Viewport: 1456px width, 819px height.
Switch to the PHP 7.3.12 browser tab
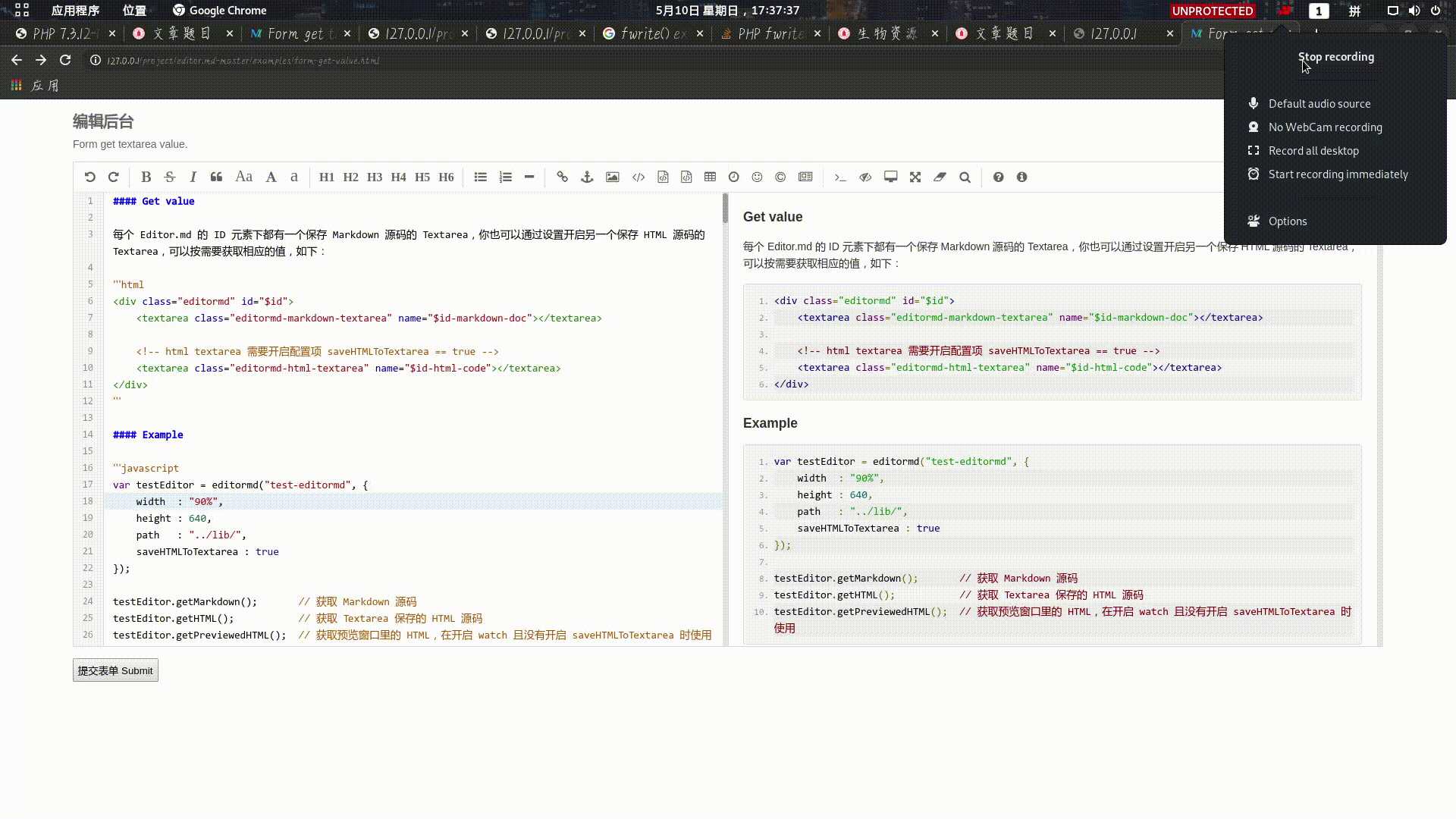click(65, 33)
